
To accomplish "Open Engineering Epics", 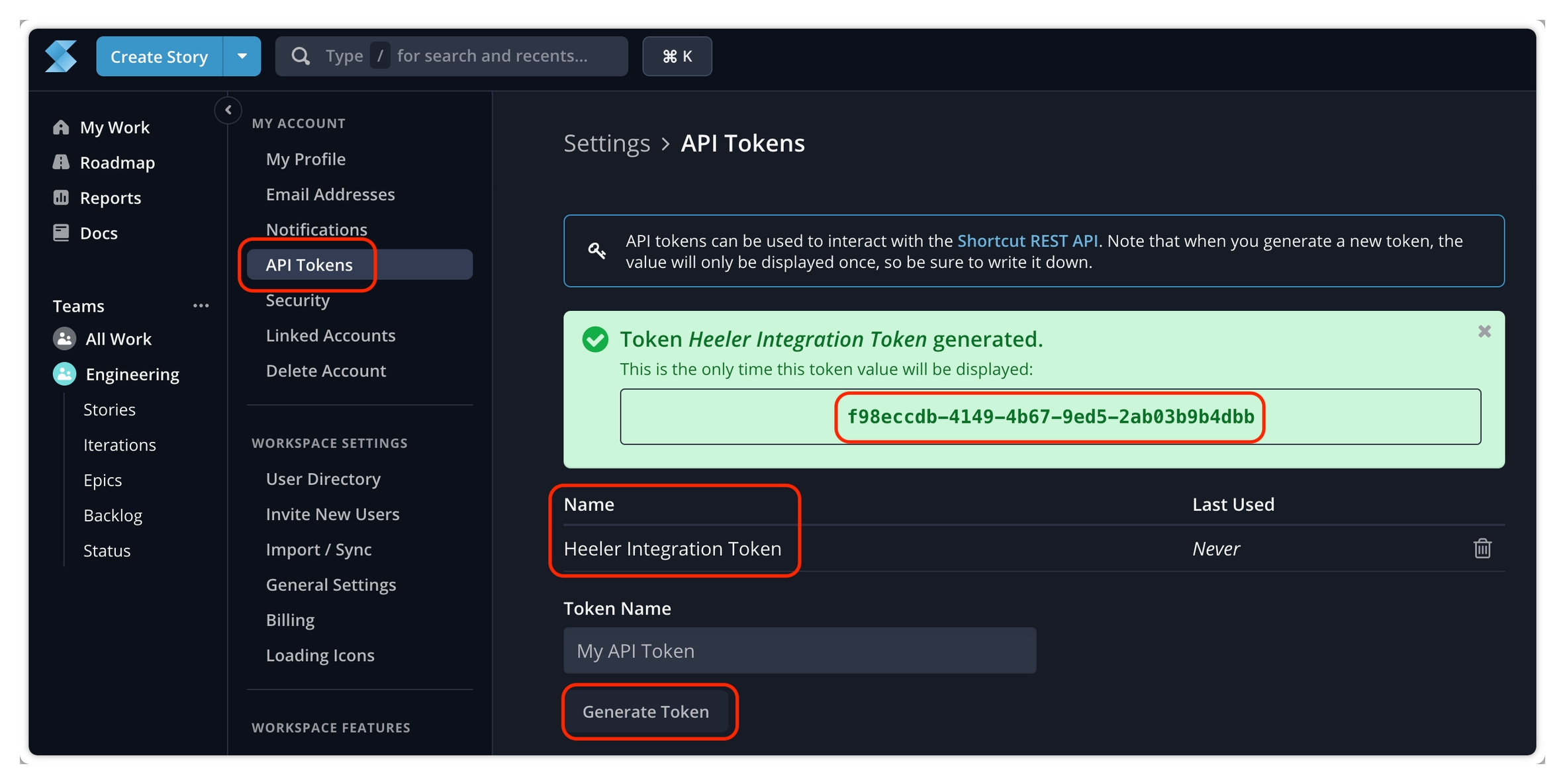I will point(103,480).
